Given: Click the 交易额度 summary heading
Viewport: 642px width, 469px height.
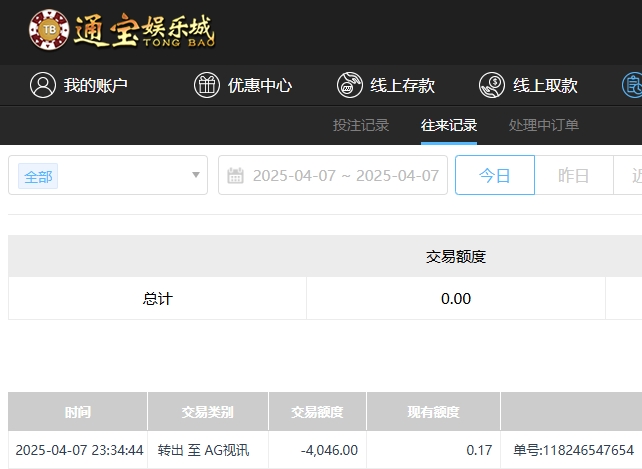Looking at the screenshot, I should click(456, 257).
